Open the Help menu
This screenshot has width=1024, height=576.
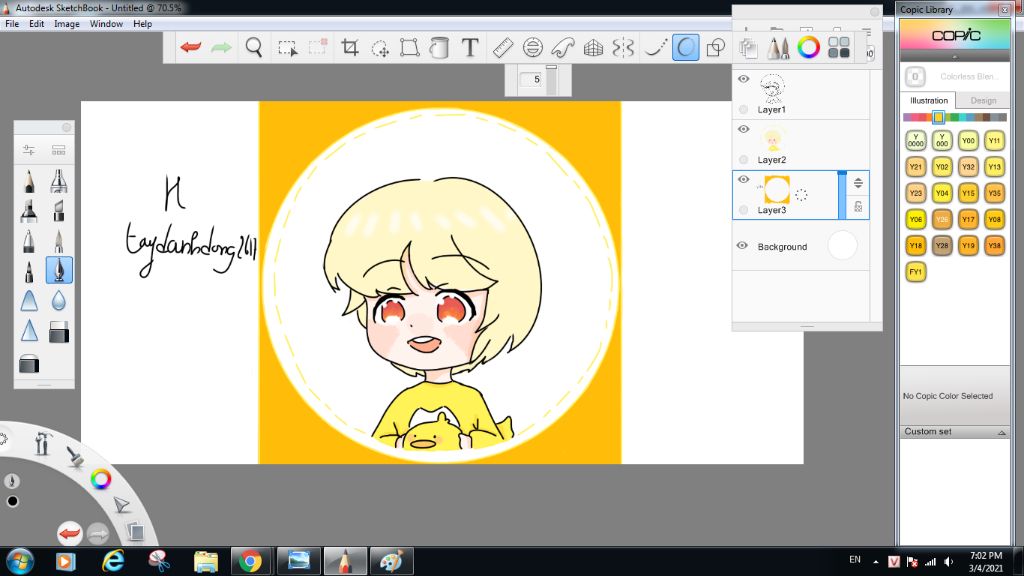[142, 24]
